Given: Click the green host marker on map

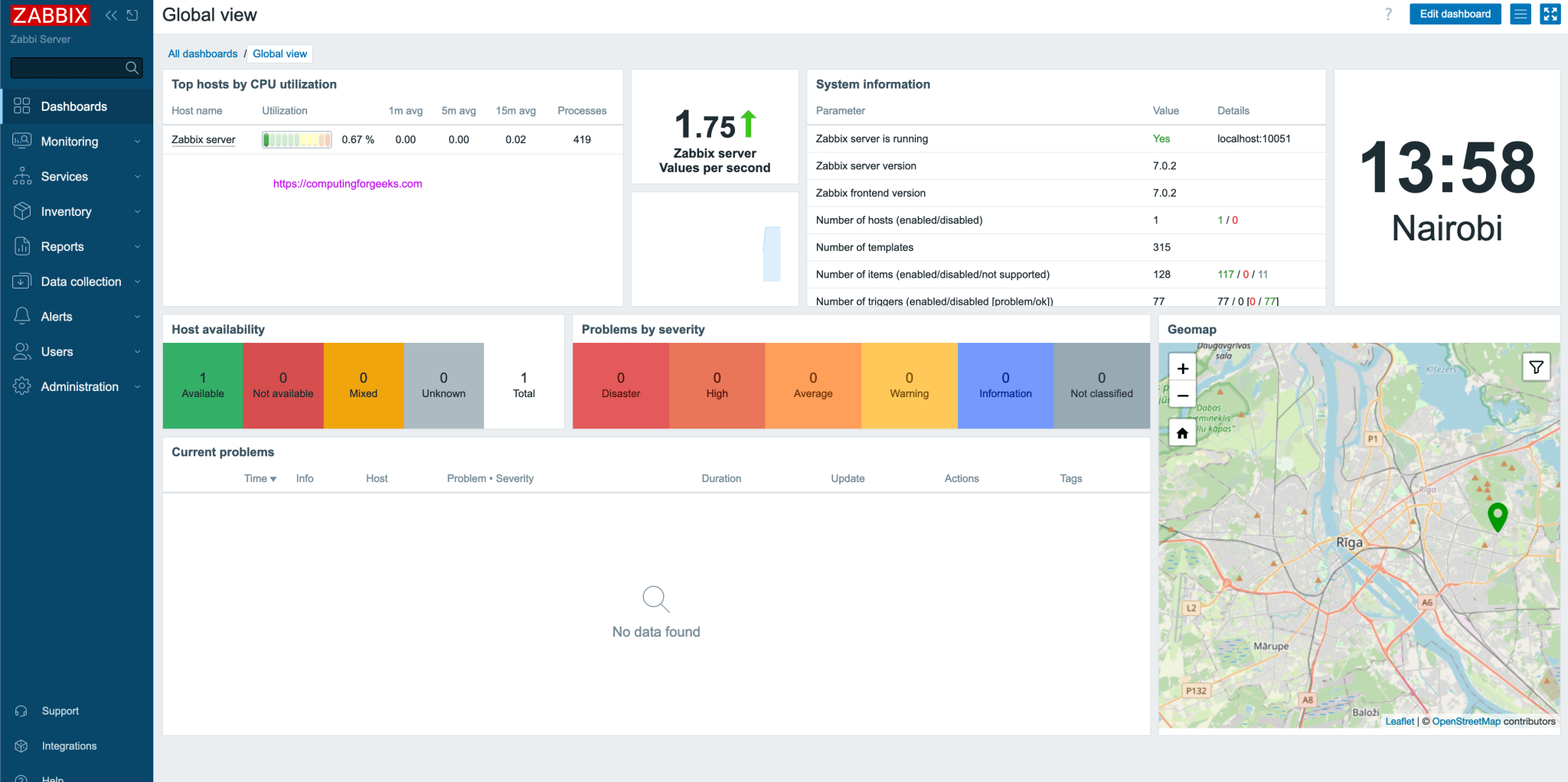Looking at the screenshot, I should (1497, 515).
